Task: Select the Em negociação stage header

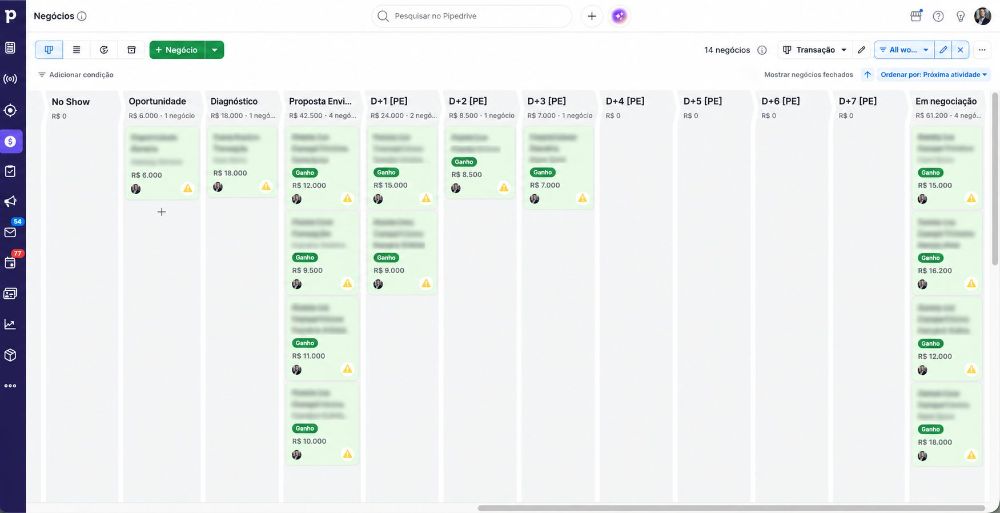Action: pyautogui.click(x=946, y=101)
